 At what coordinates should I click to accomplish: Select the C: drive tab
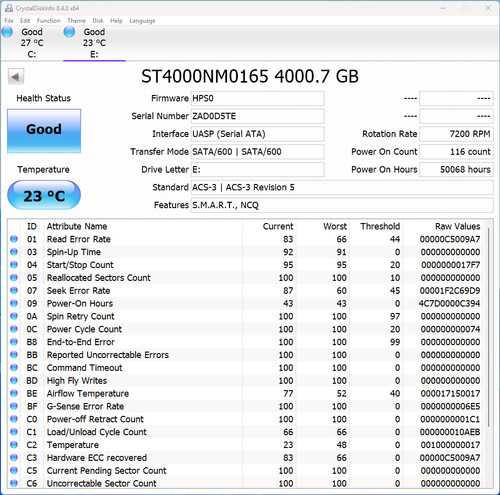[32, 43]
